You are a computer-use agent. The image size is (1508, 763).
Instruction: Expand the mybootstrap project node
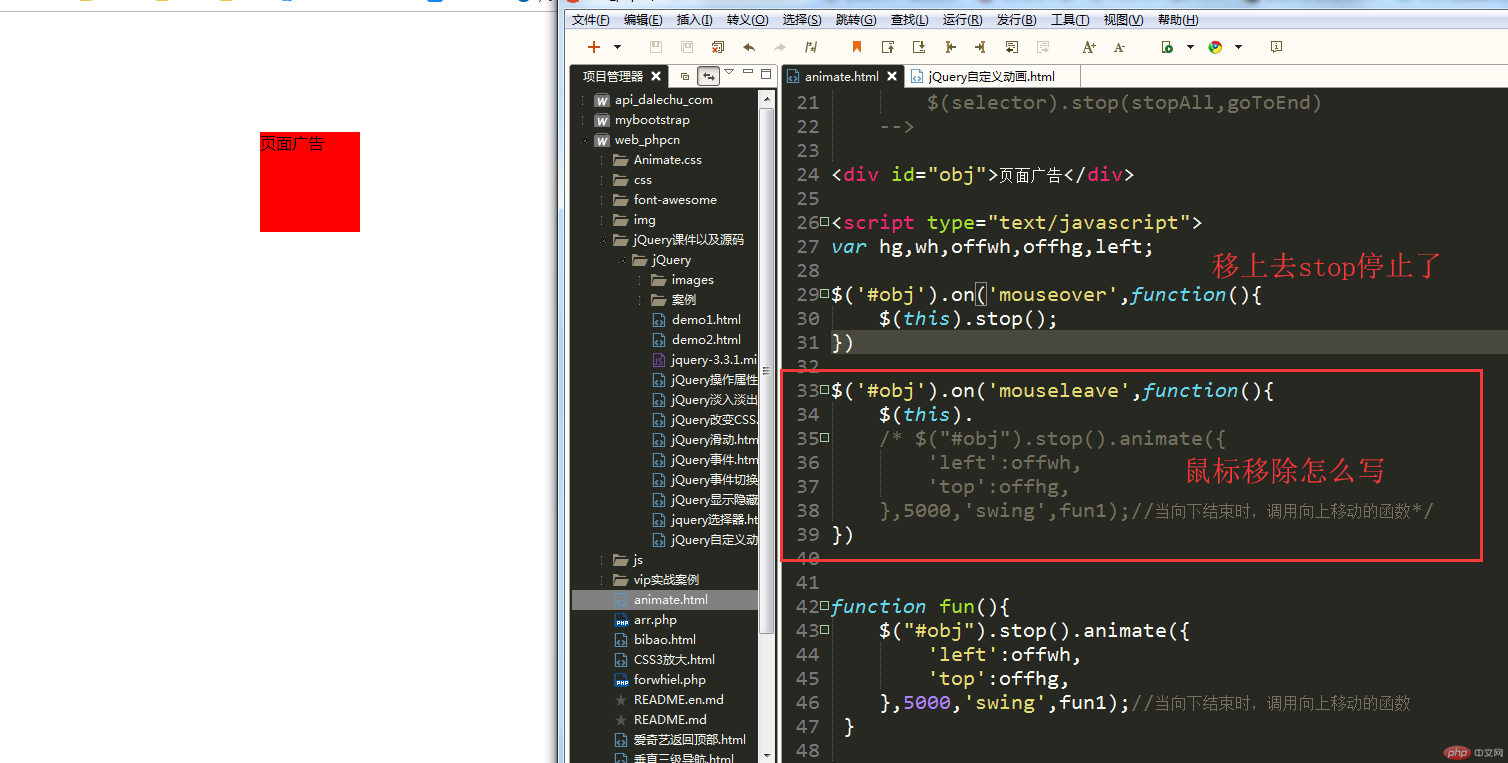coord(583,120)
